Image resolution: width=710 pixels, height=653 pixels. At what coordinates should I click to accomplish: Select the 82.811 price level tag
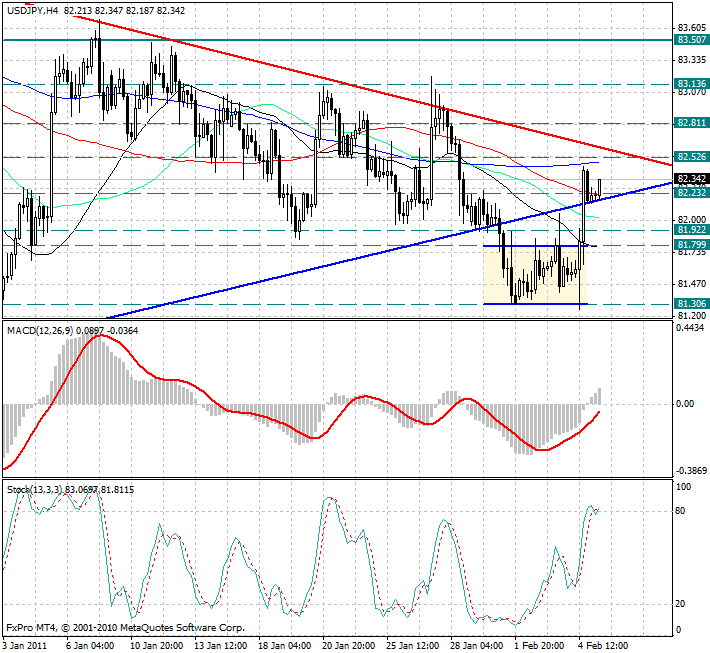[692, 122]
